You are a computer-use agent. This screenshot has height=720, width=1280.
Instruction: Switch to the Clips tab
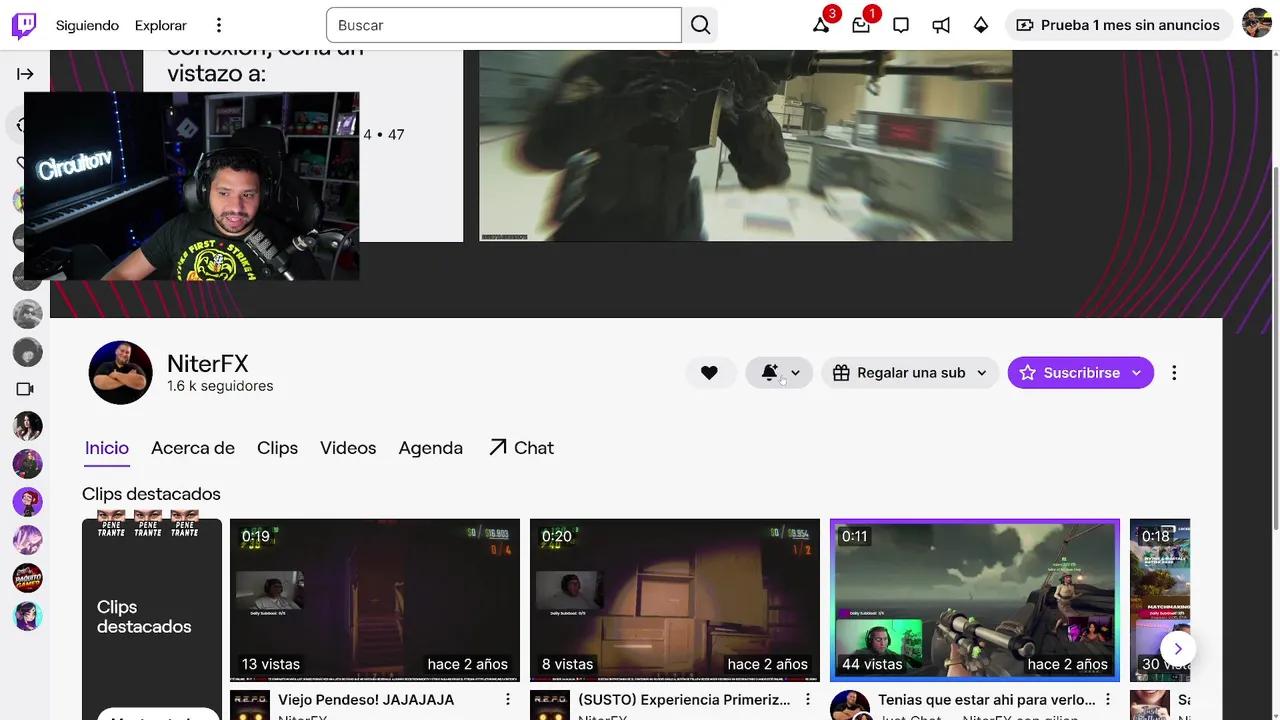tap(277, 448)
